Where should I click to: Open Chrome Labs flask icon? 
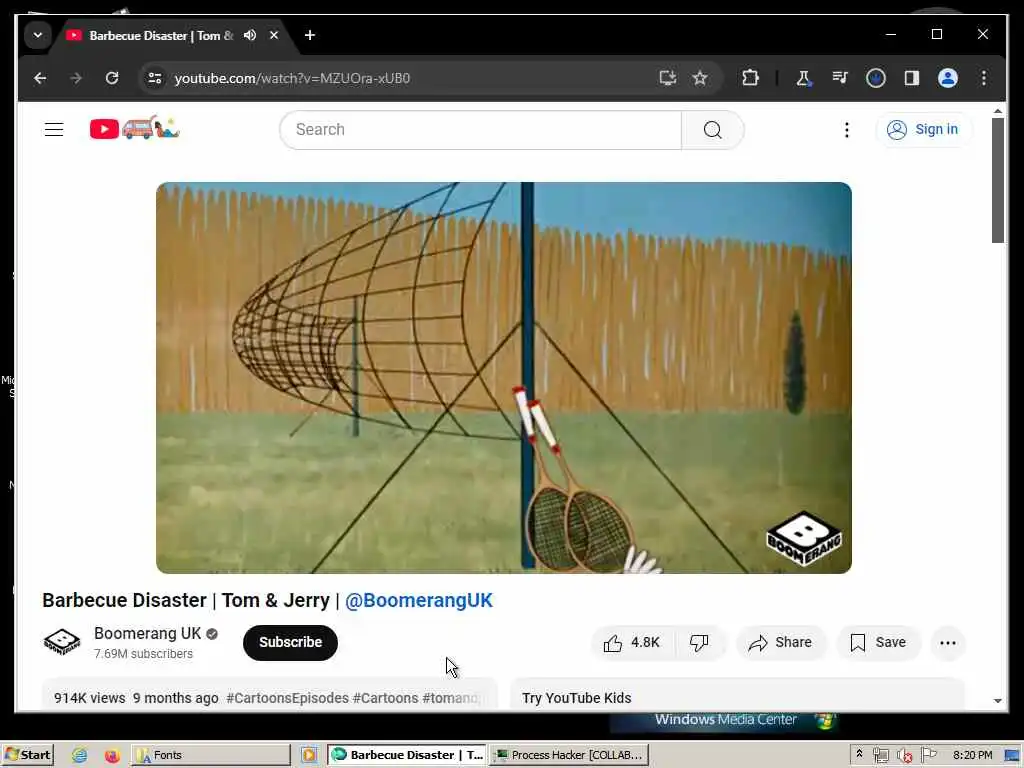803,78
